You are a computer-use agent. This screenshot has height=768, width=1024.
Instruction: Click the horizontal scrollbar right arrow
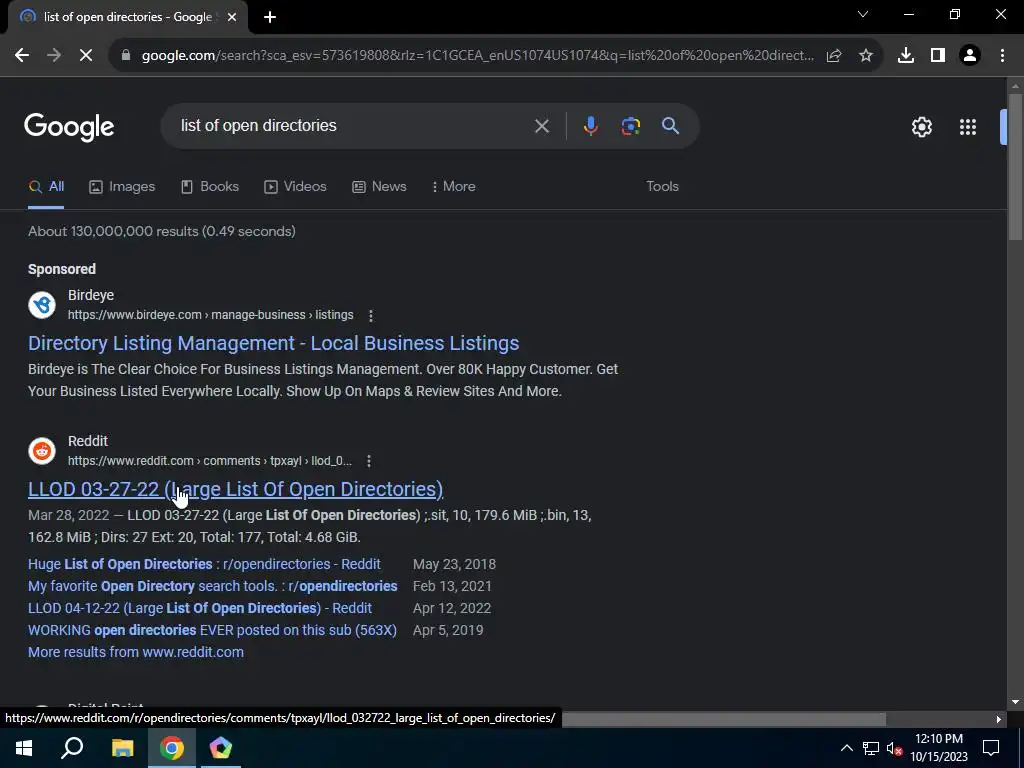(999, 719)
